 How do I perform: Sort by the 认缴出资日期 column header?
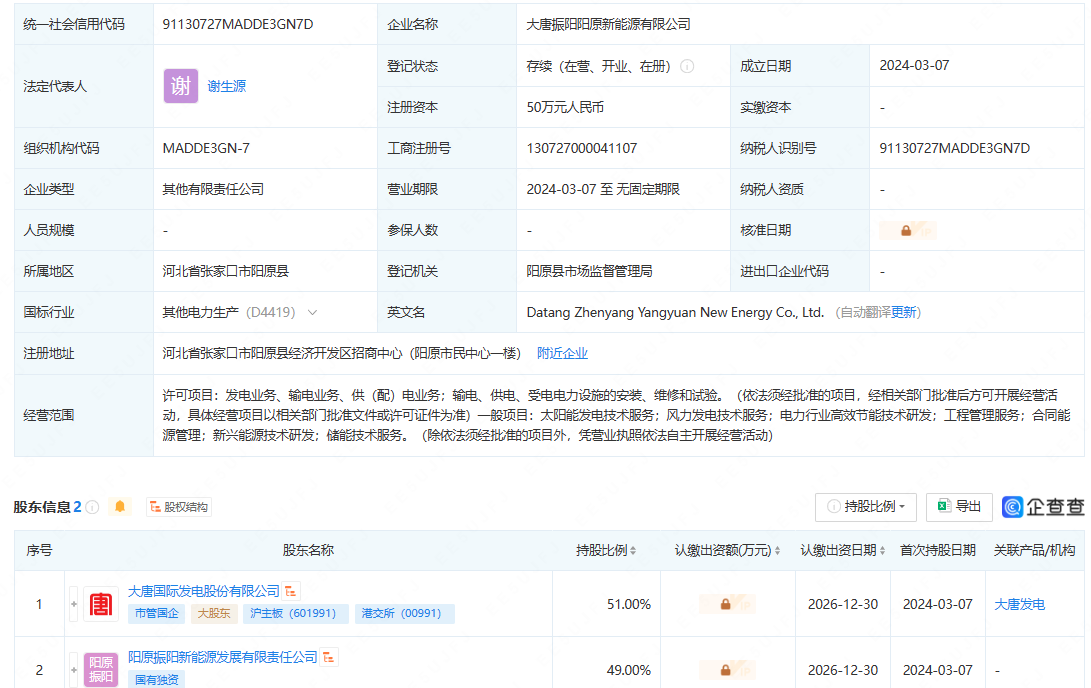click(x=843, y=550)
